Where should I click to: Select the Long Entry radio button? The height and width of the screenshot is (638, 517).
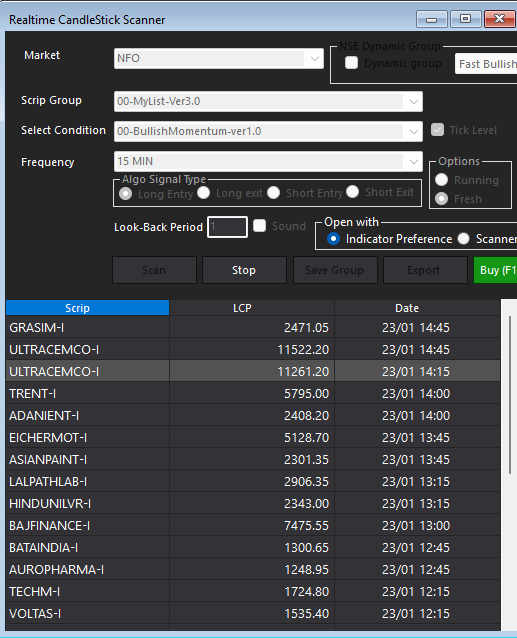pyautogui.click(x=126, y=193)
